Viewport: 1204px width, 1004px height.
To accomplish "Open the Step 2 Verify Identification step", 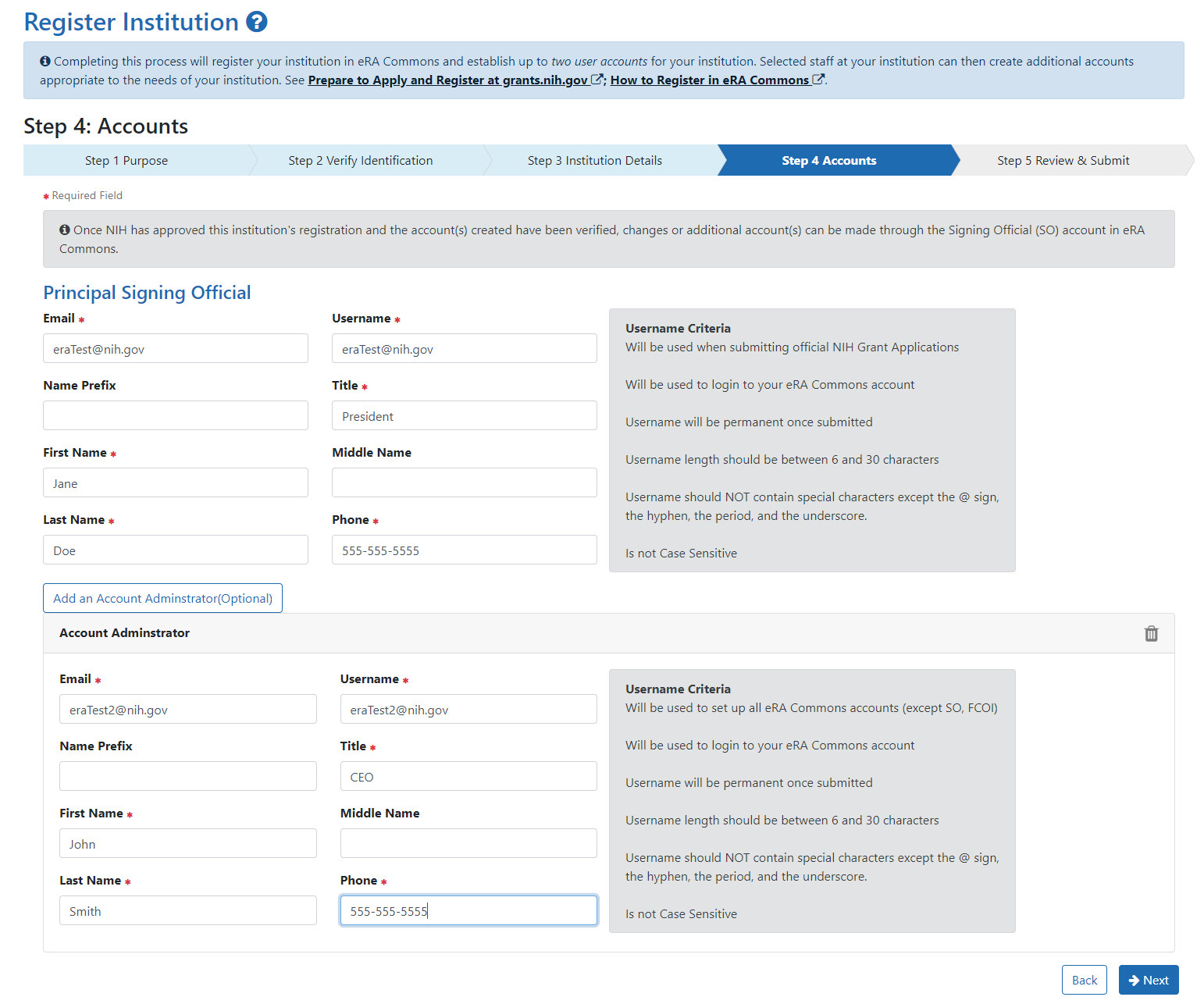I will click(x=360, y=160).
